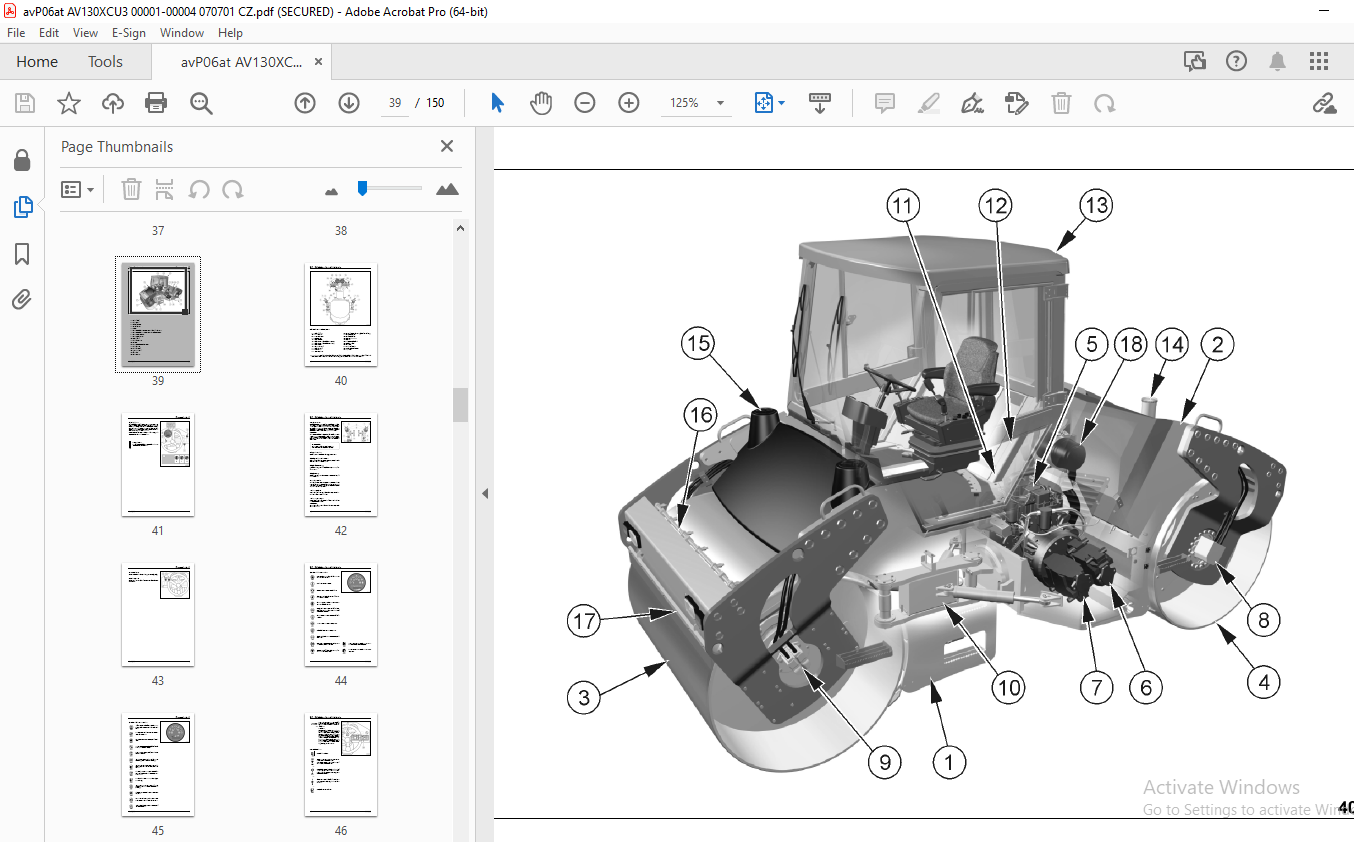
Task: Select the avP06at AV130XC document tab
Action: 241,61
